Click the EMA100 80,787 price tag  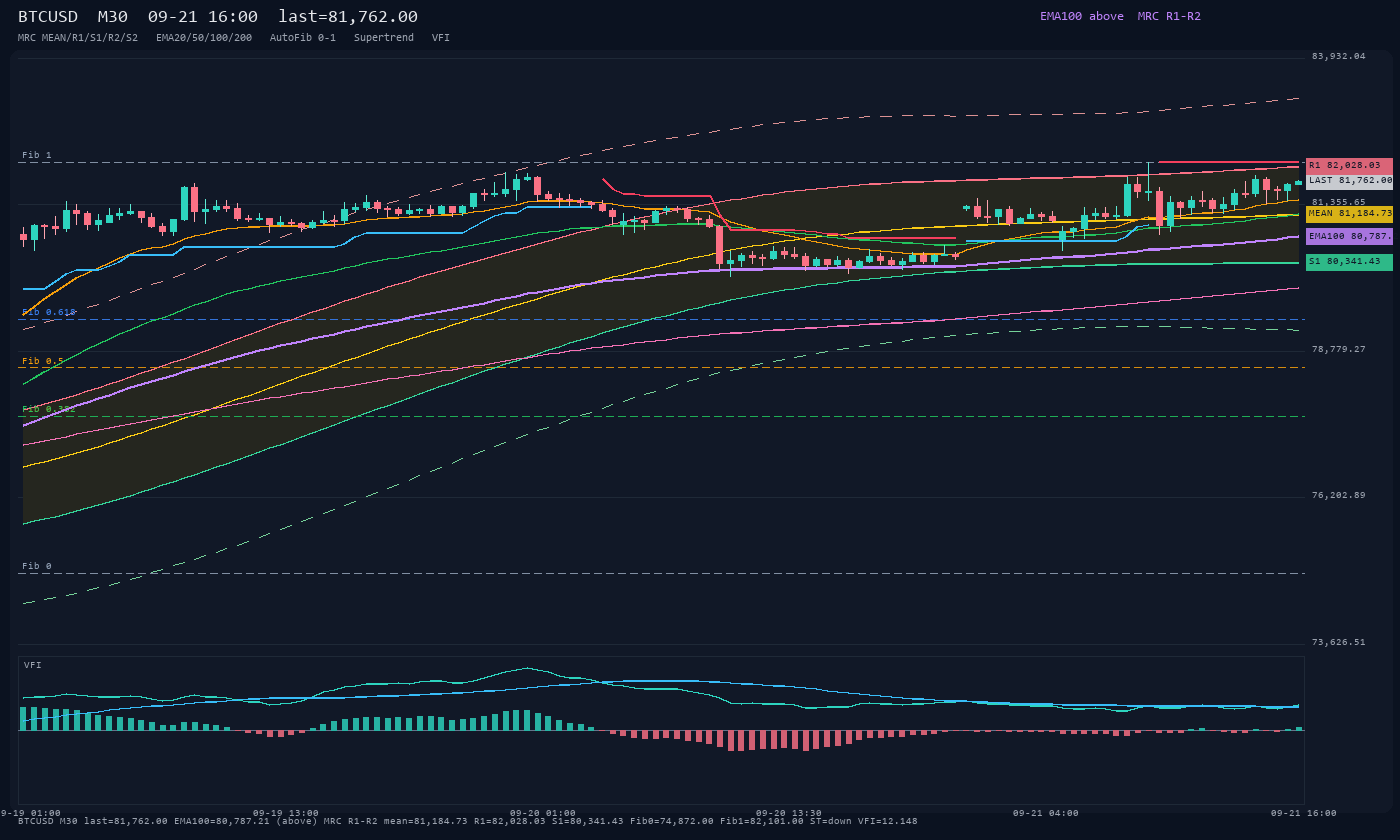click(1349, 237)
